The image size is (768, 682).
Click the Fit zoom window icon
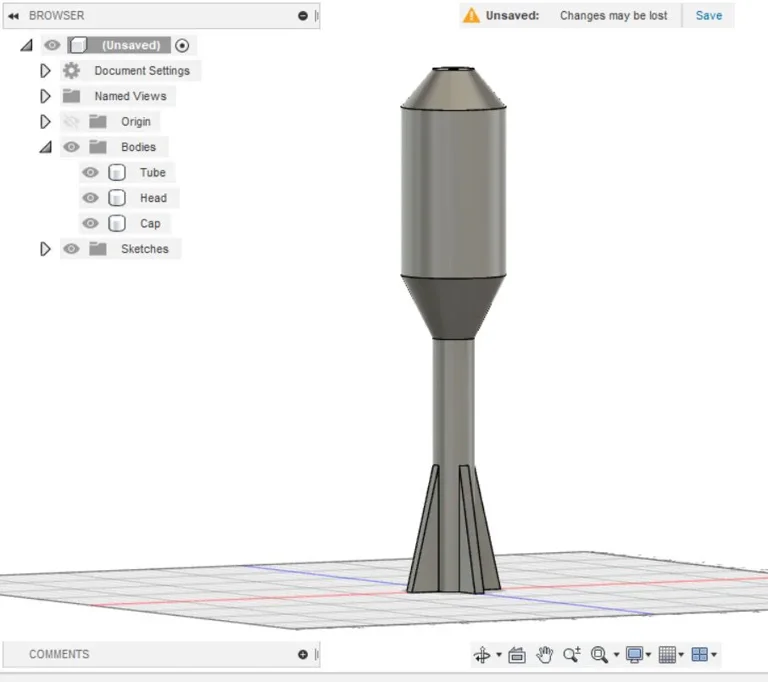[599, 655]
